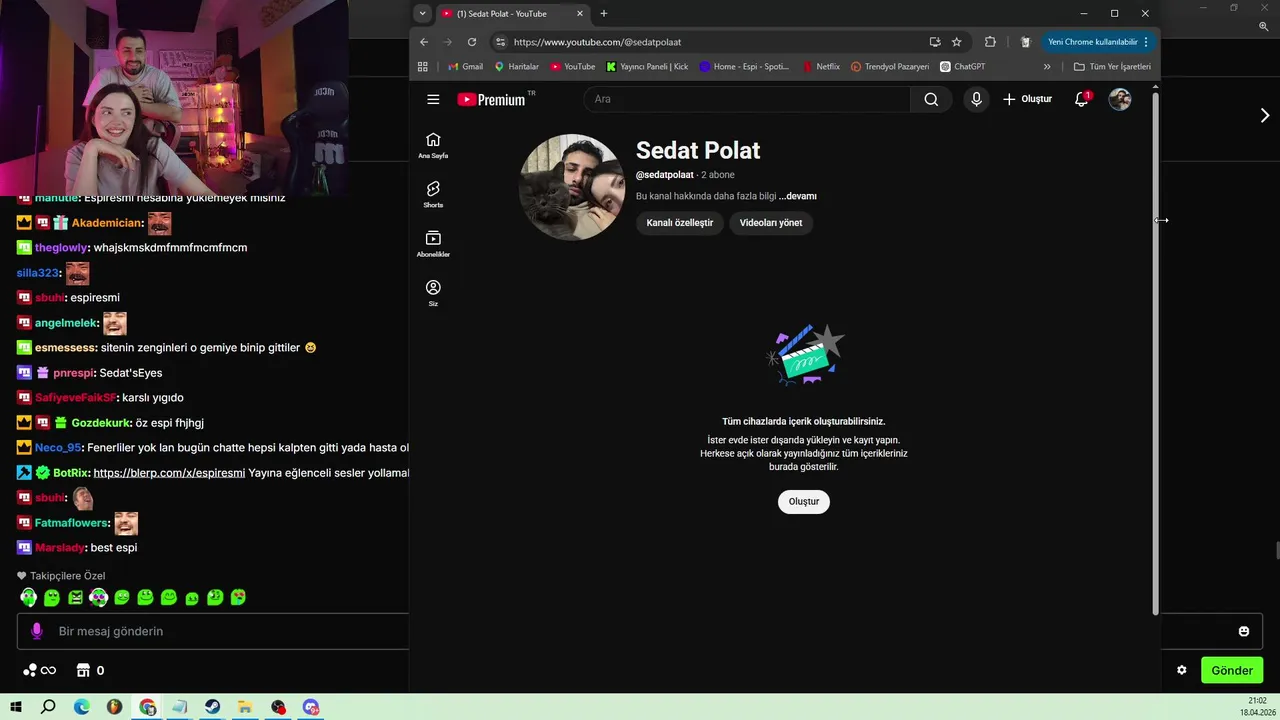Open Ana Sayfa in YouTube sidebar
The width and height of the screenshot is (1280, 720).
[433, 145]
